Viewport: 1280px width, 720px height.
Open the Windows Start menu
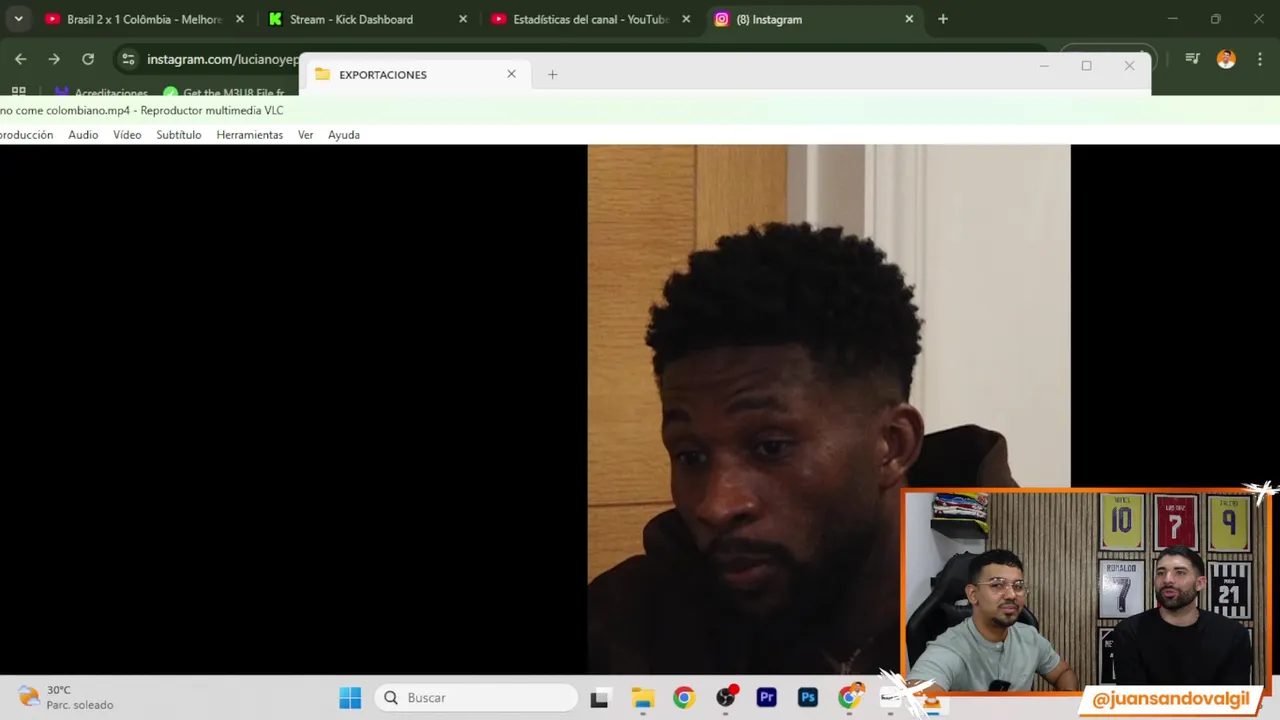[350, 698]
